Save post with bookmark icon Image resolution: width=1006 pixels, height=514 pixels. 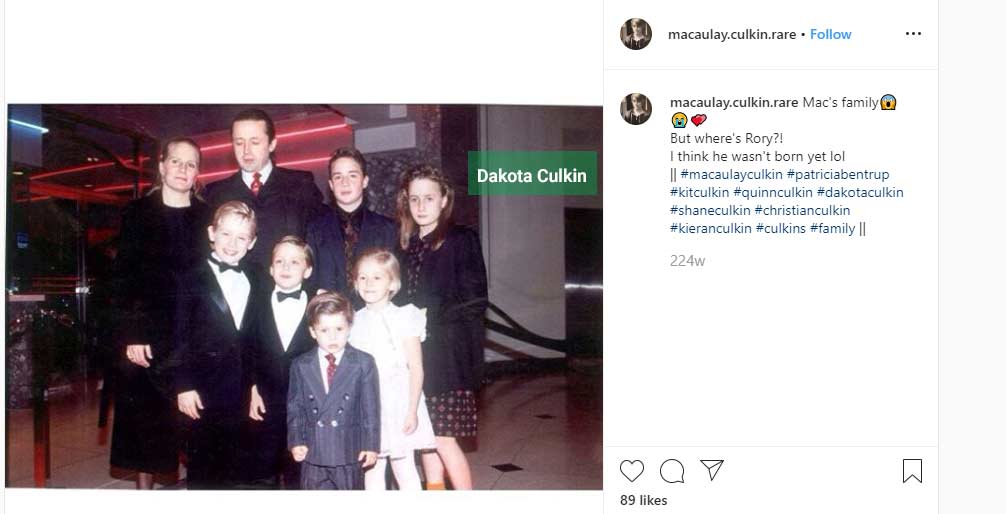coord(912,472)
